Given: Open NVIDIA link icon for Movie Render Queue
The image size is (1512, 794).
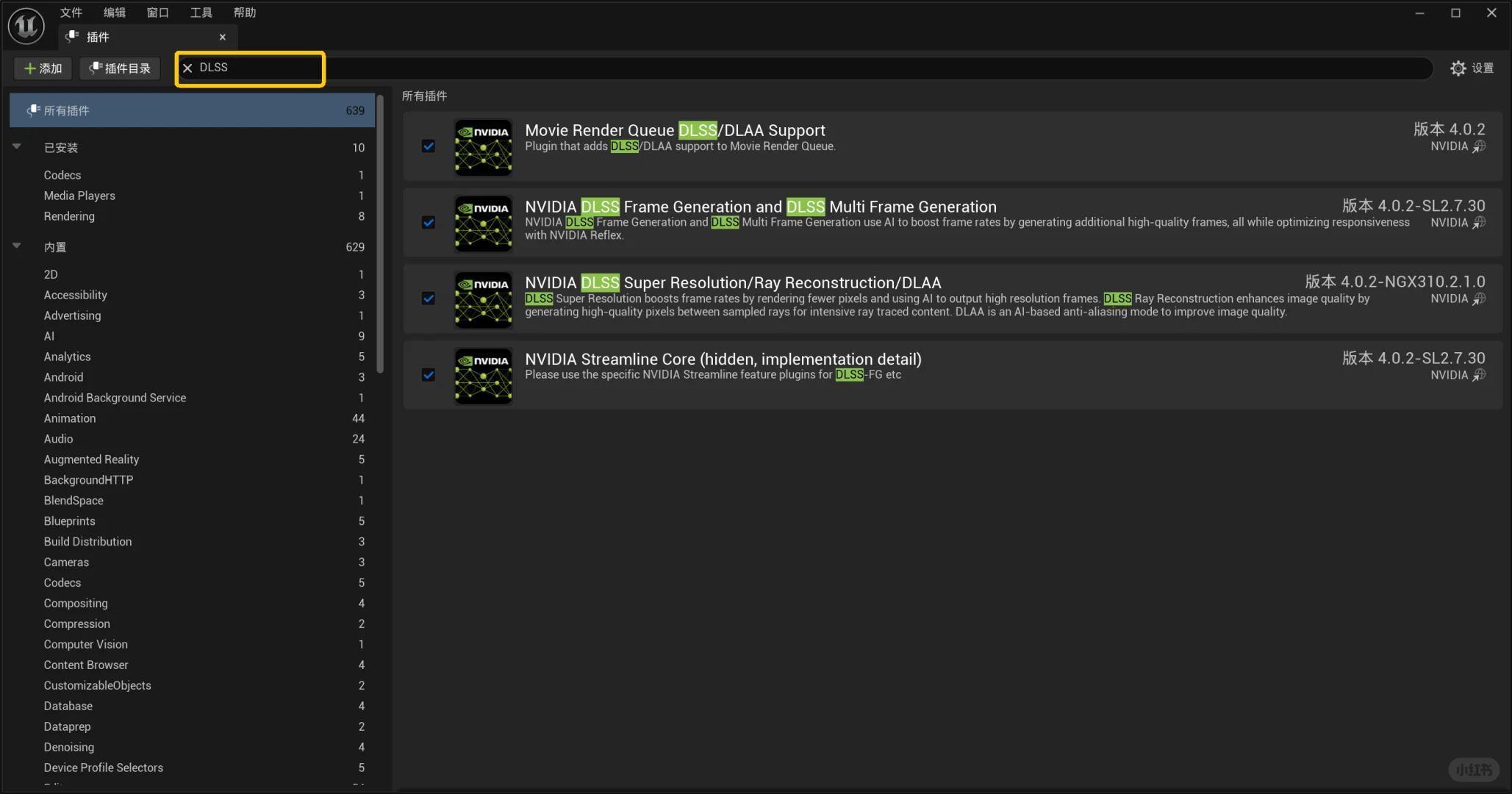Looking at the screenshot, I should [x=1479, y=146].
